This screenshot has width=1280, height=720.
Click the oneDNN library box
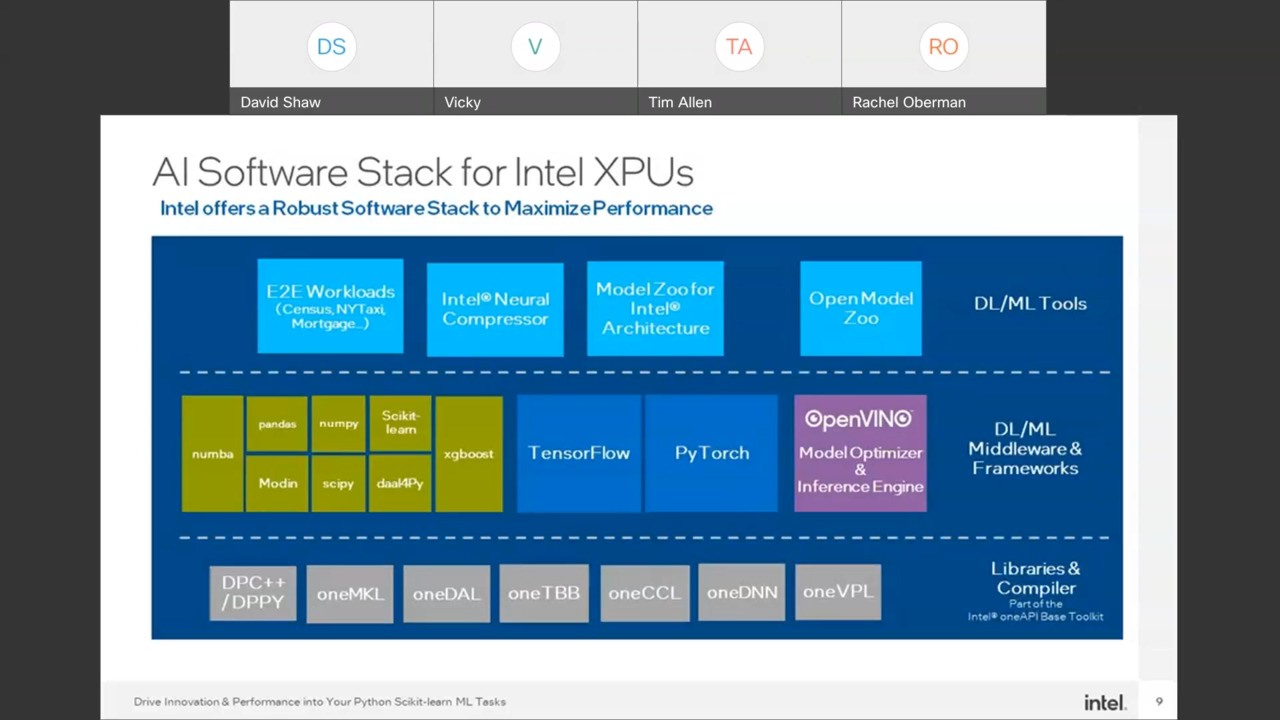click(742, 592)
